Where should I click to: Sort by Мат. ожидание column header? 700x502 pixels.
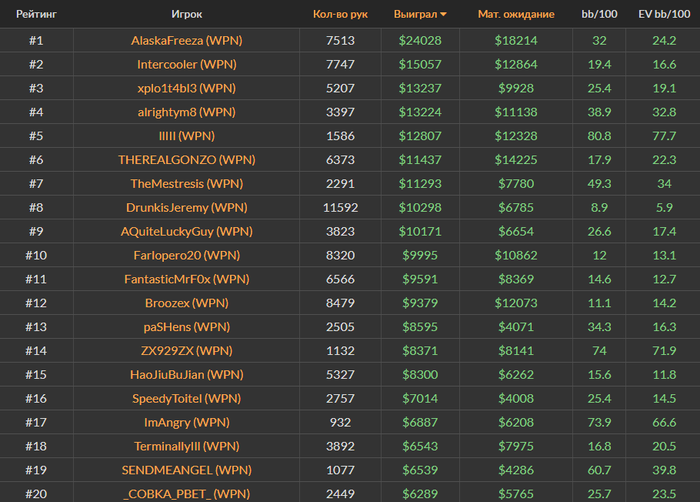[x=516, y=14]
